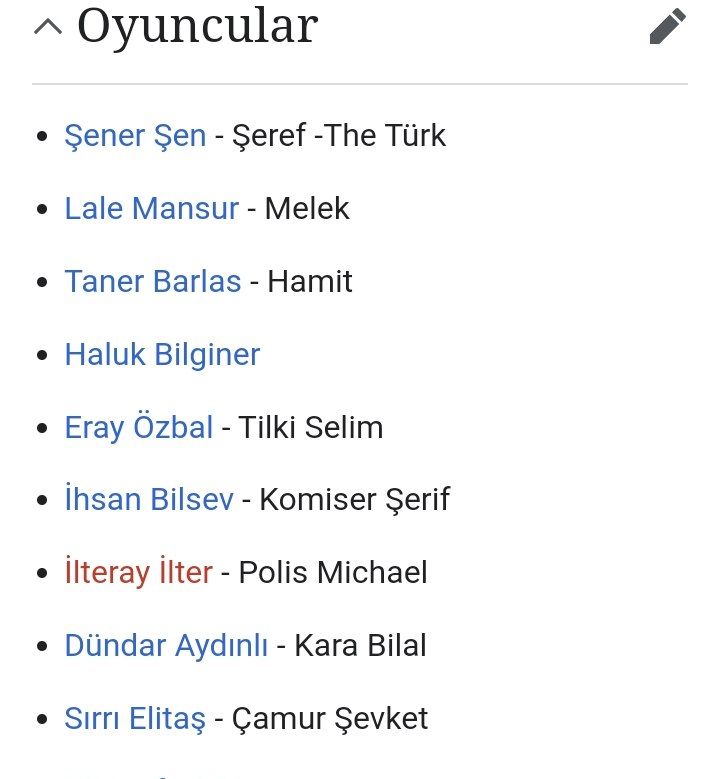Image resolution: width=720 pixels, height=779 pixels.
Task: Follow the Sırrı Elitaş link
Action: (x=135, y=718)
